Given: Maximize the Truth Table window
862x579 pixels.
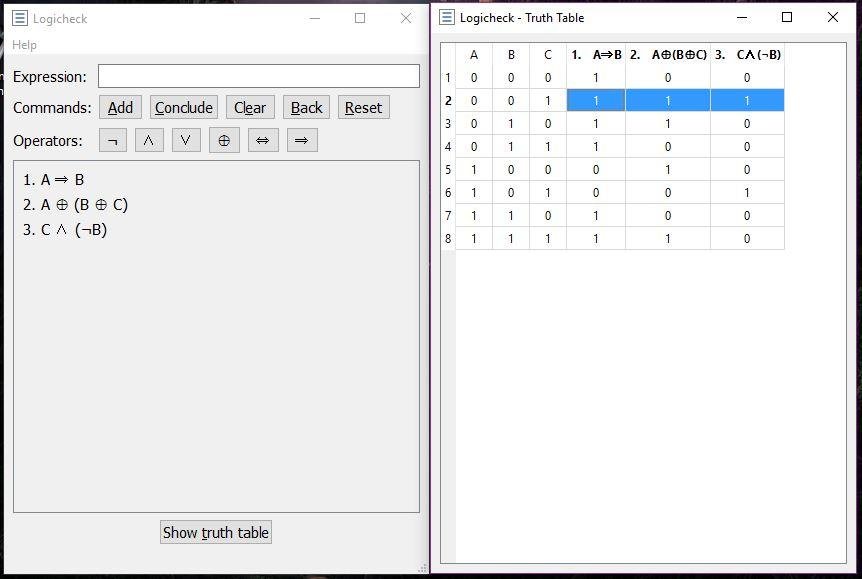Looking at the screenshot, I should (787, 17).
